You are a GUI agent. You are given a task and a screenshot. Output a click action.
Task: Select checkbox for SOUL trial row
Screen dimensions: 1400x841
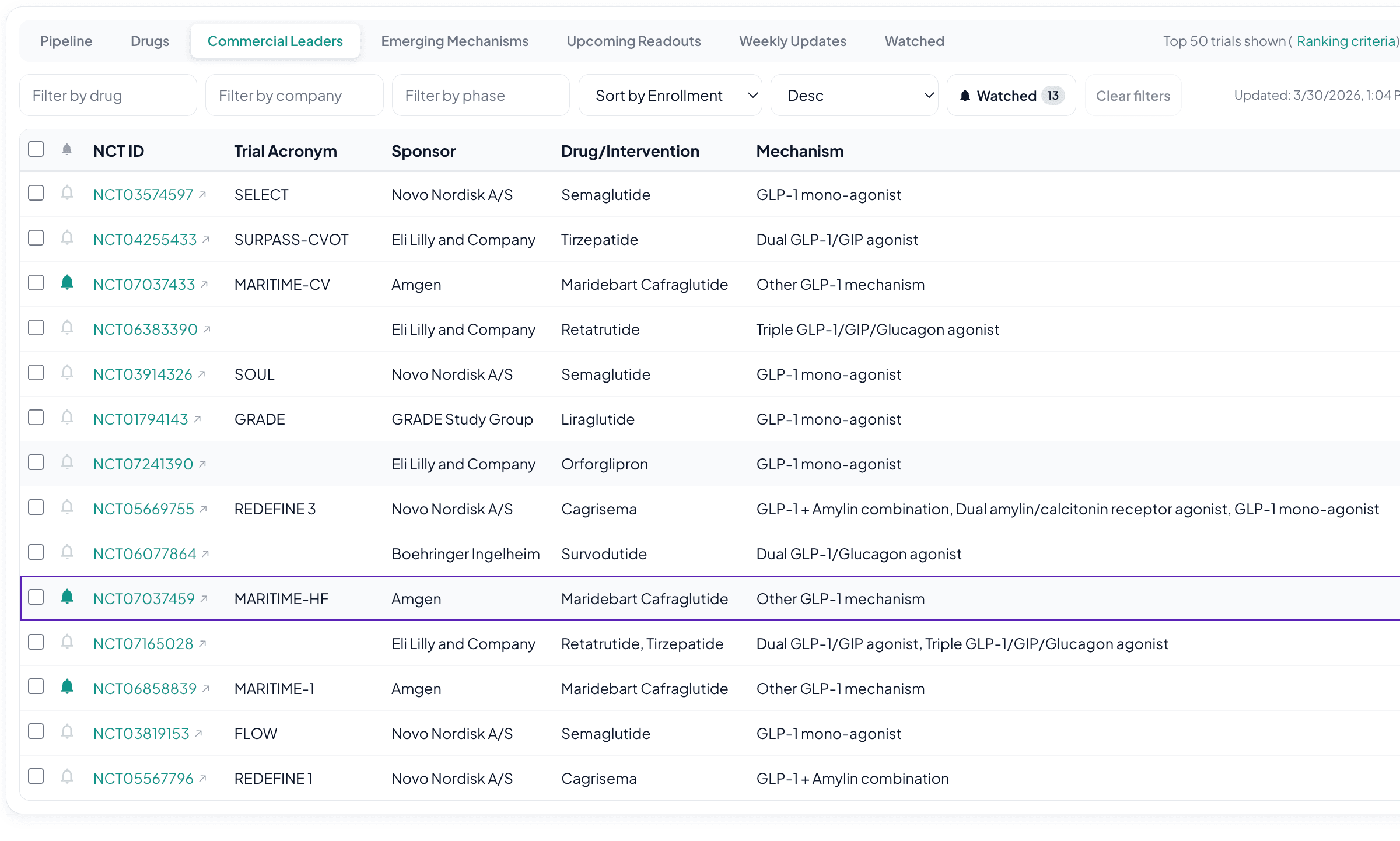pyautogui.click(x=36, y=373)
